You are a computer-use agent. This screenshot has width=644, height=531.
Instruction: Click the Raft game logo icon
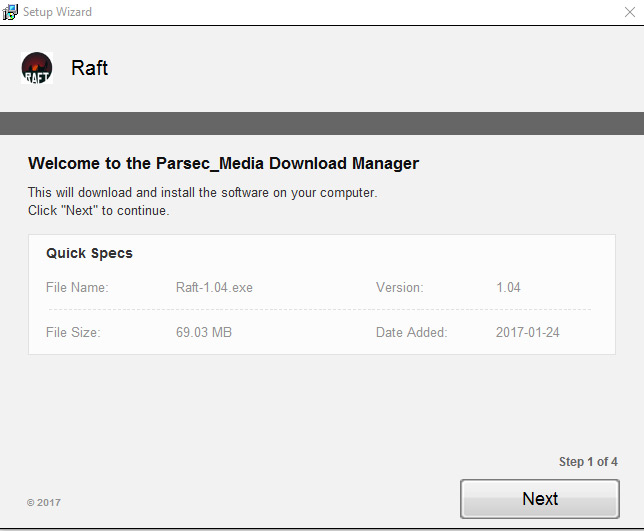click(37, 68)
